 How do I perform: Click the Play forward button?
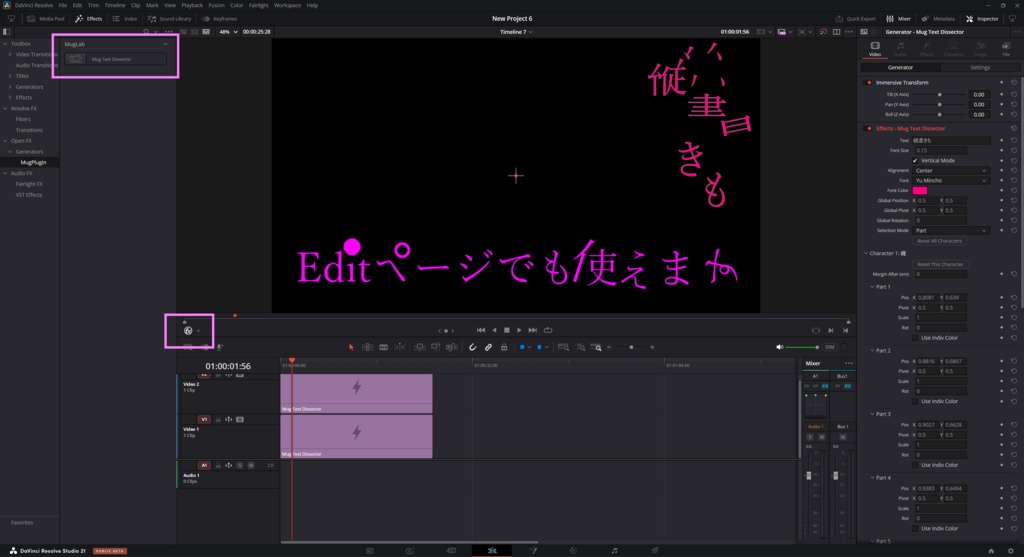(519, 330)
